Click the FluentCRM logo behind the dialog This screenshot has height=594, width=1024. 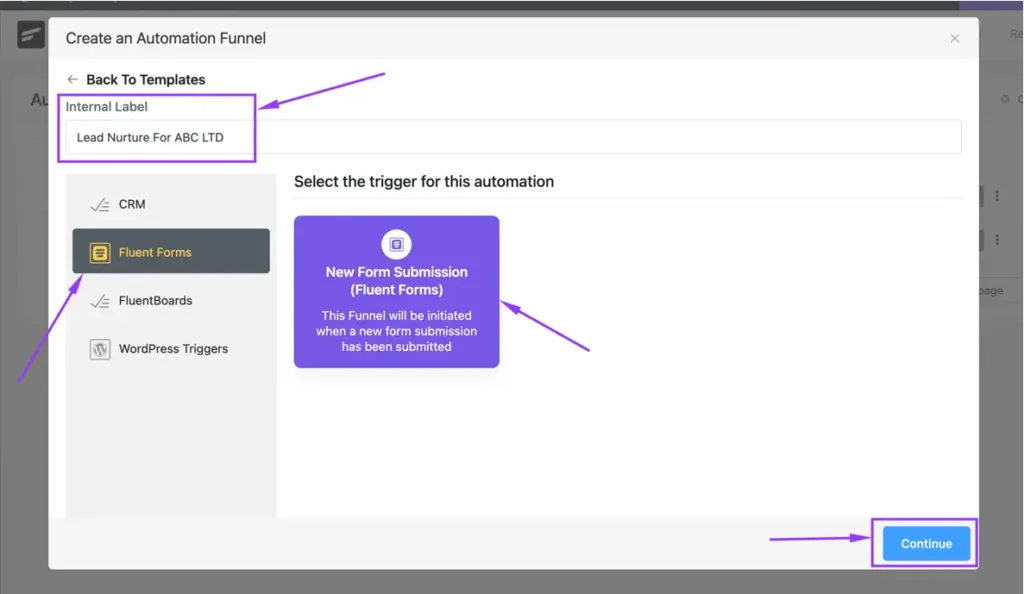[x=31, y=35]
